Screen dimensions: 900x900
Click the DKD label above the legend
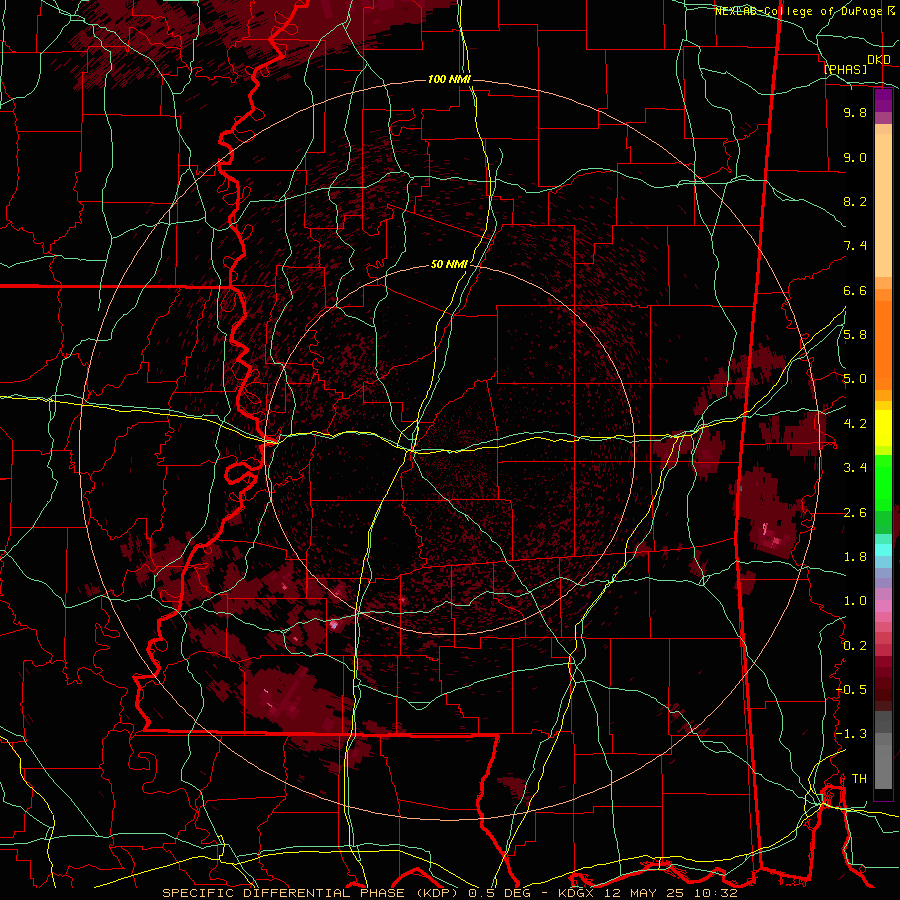point(878,60)
